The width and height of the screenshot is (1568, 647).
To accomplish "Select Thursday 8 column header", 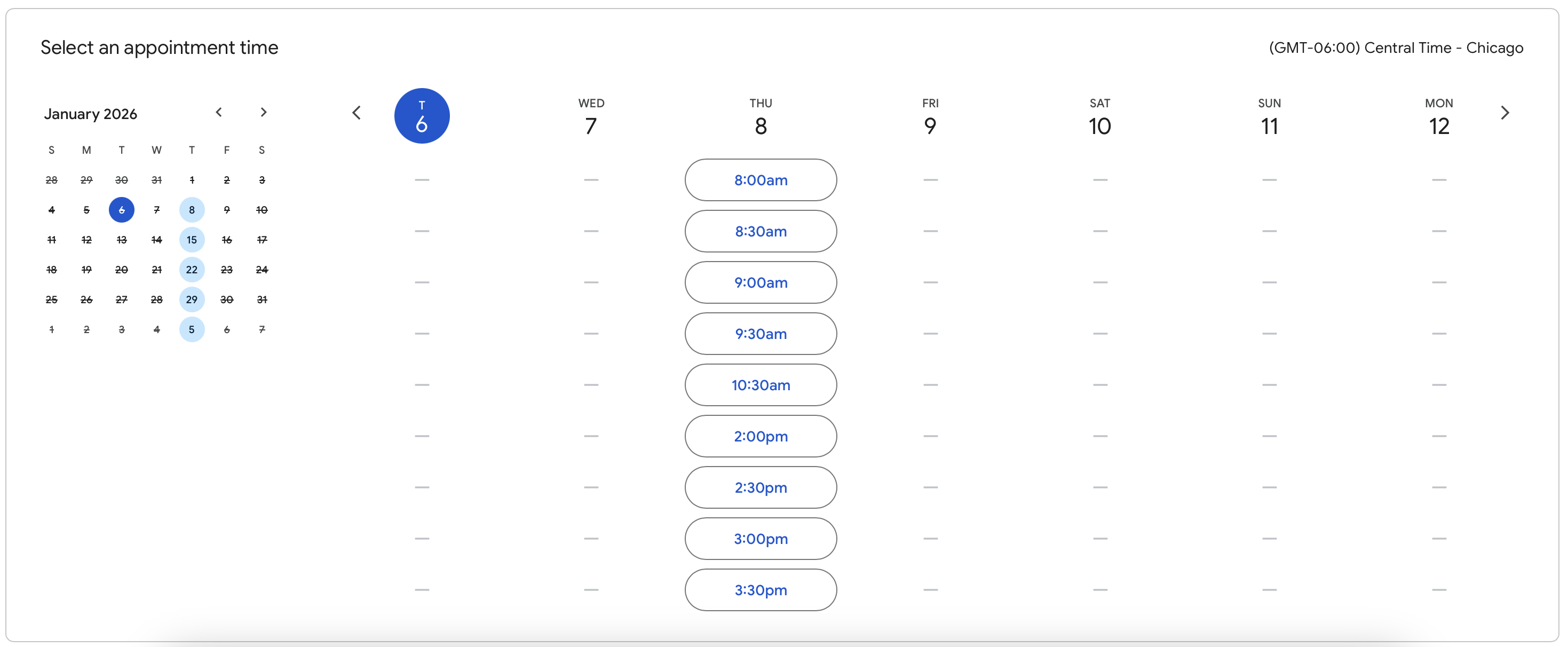I will coord(761,117).
